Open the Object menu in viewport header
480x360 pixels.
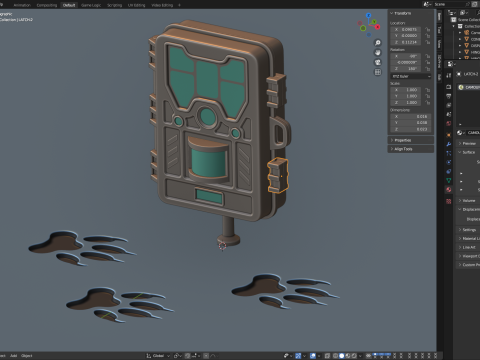pos(27,356)
